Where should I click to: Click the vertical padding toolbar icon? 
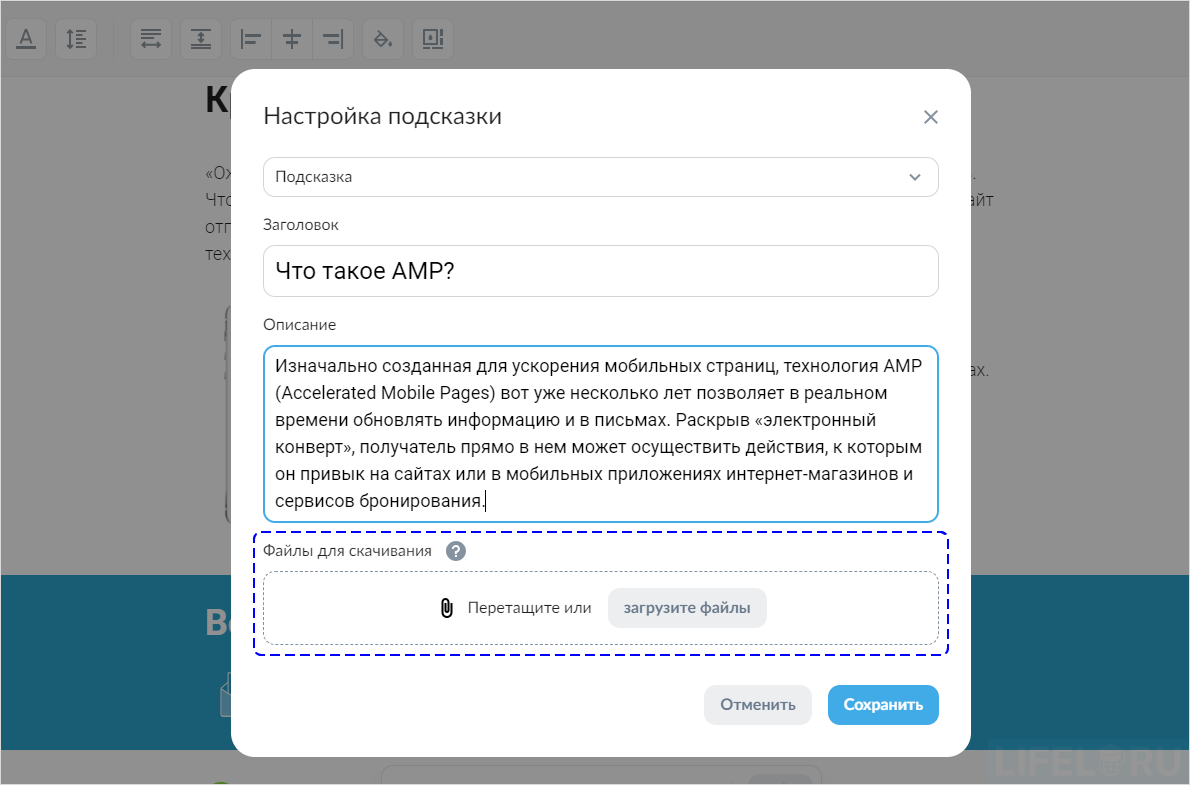(x=200, y=39)
